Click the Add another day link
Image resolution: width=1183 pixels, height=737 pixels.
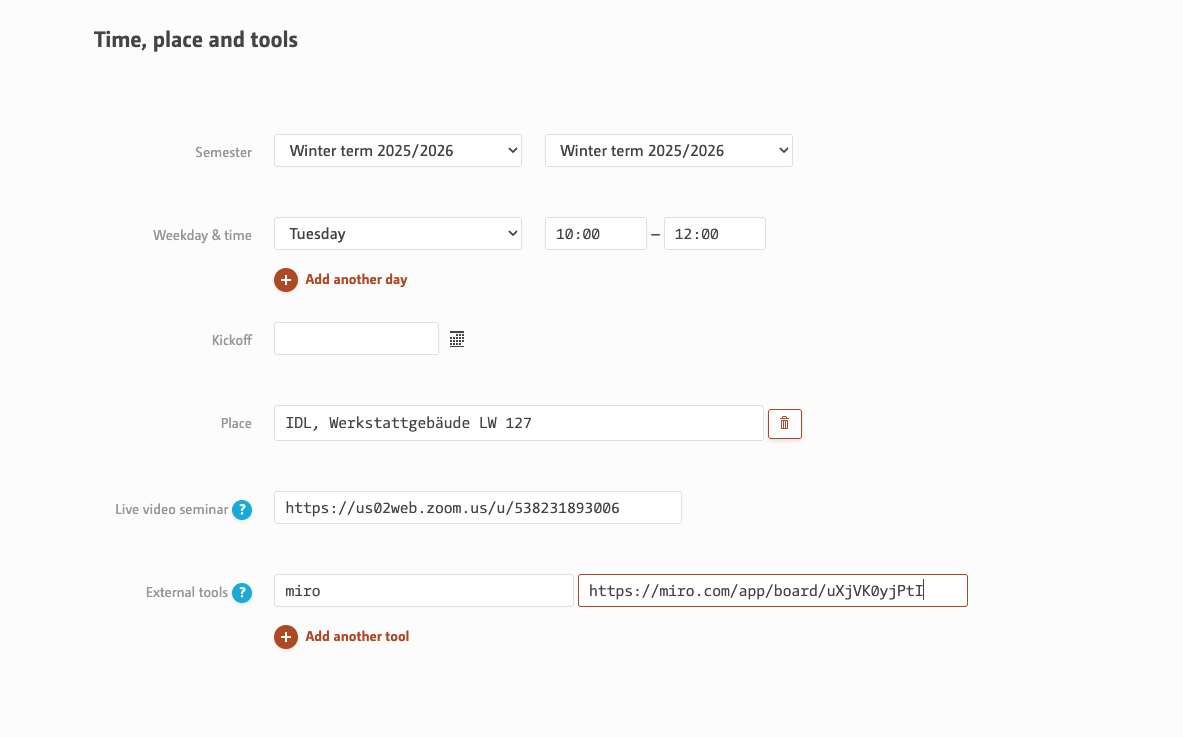click(356, 280)
